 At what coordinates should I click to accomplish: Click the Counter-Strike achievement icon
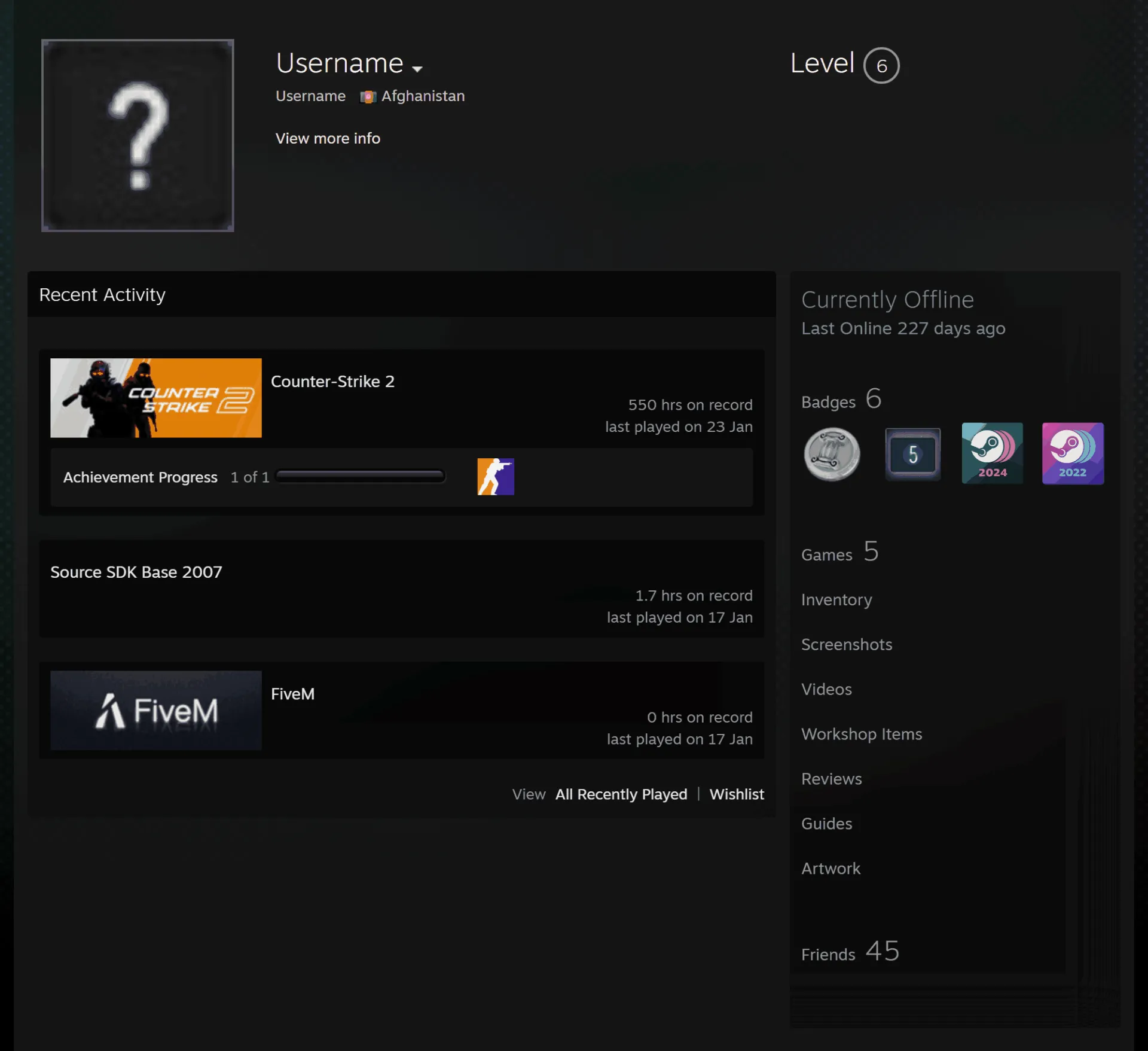click(x=496, y=477)
